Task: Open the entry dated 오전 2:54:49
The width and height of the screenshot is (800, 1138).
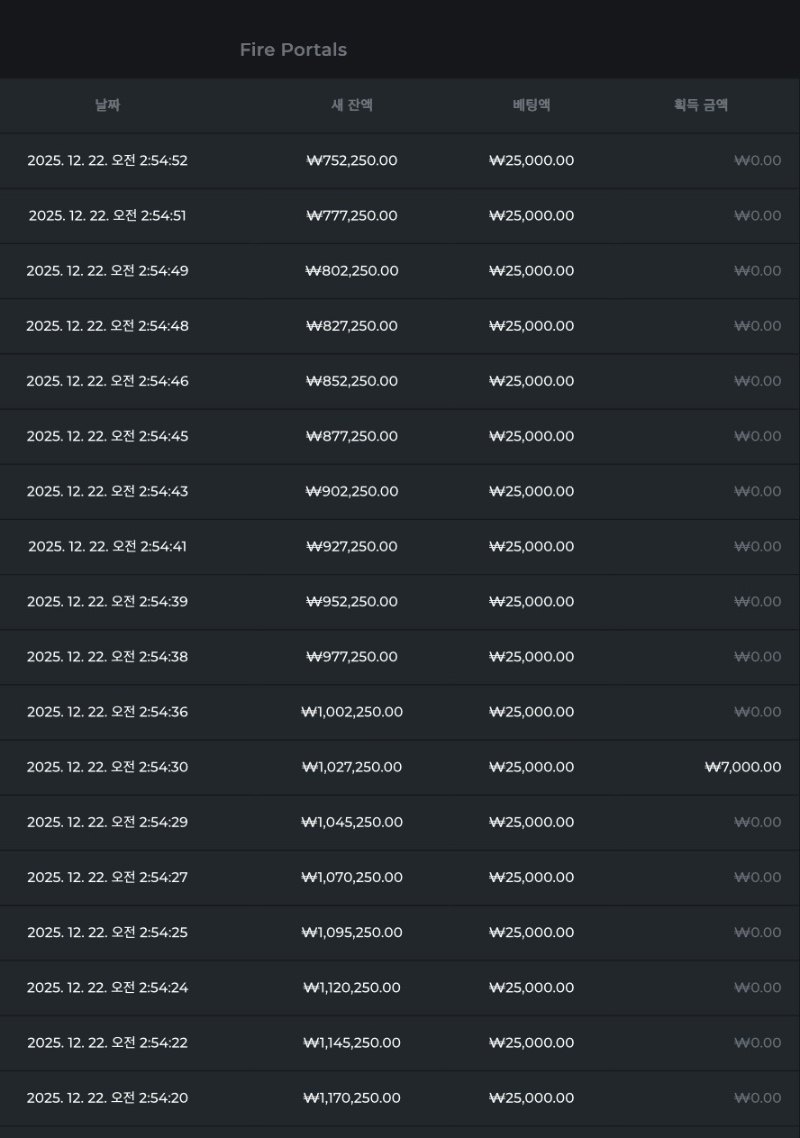Action: pos(107,271)
